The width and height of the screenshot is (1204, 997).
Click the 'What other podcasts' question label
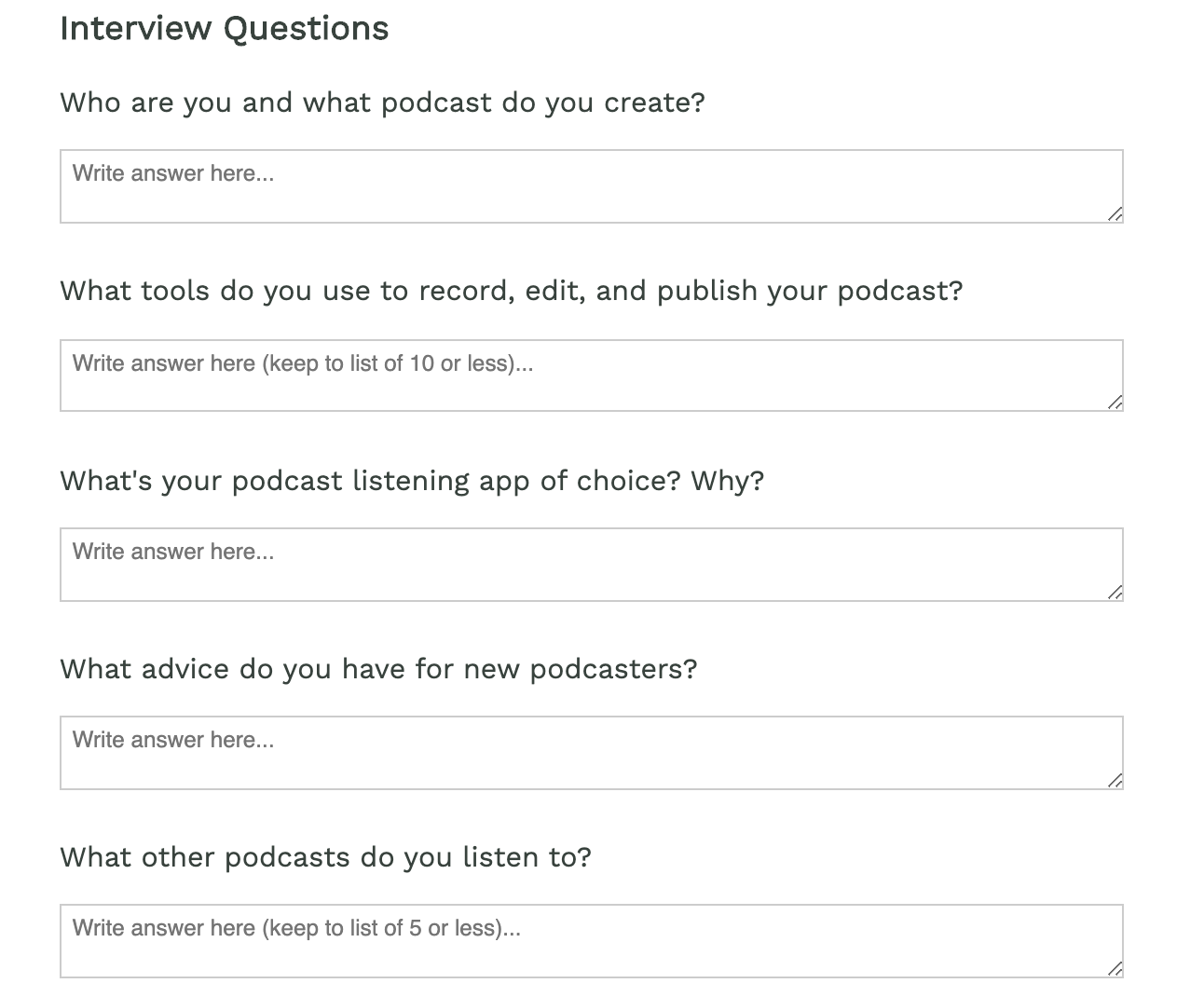click(325, 857)
